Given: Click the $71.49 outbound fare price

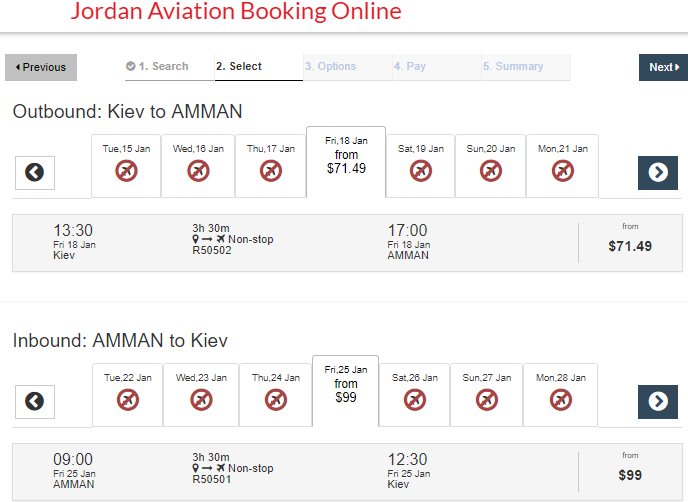Looking at the screenshot, I should [x=630, y=246].
